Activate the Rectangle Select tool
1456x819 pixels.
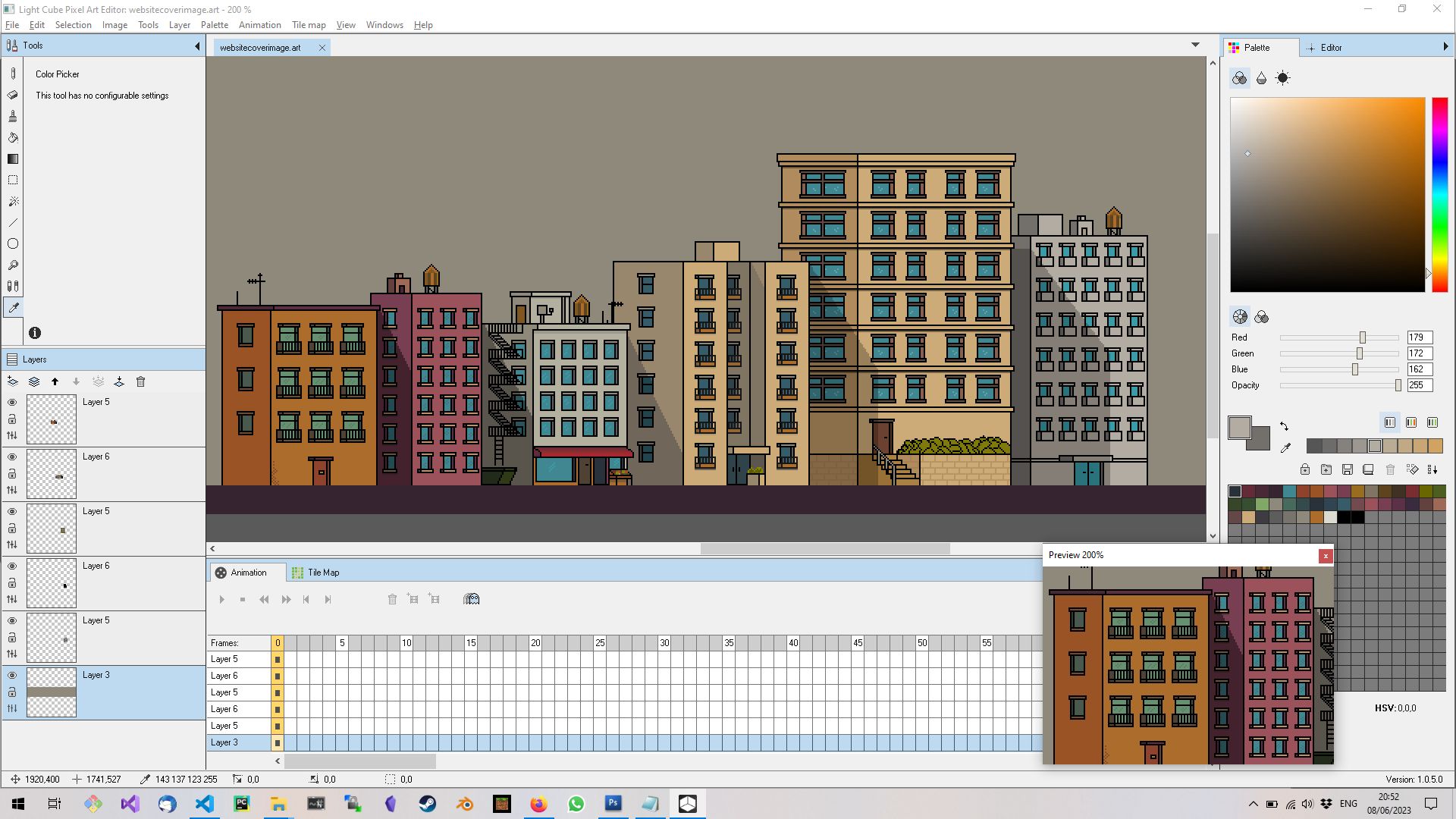coord(13,180)
